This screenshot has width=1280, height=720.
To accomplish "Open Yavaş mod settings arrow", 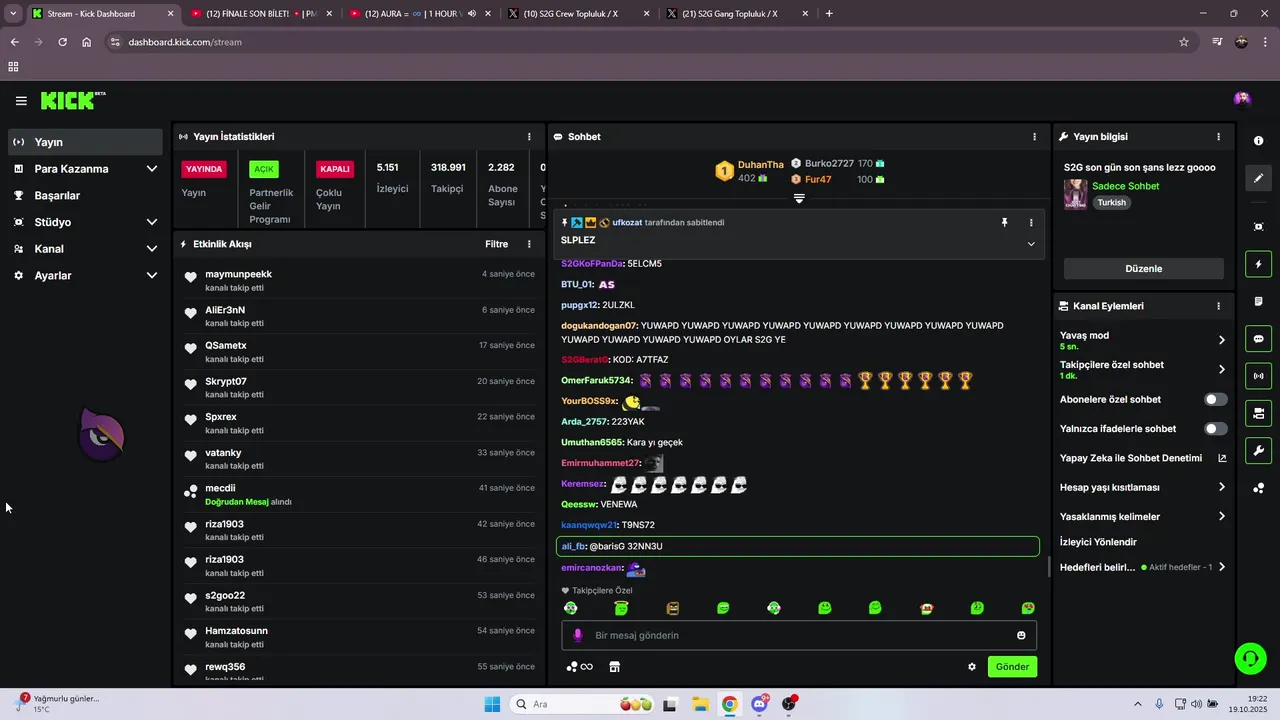I will tap(1221, 340).
